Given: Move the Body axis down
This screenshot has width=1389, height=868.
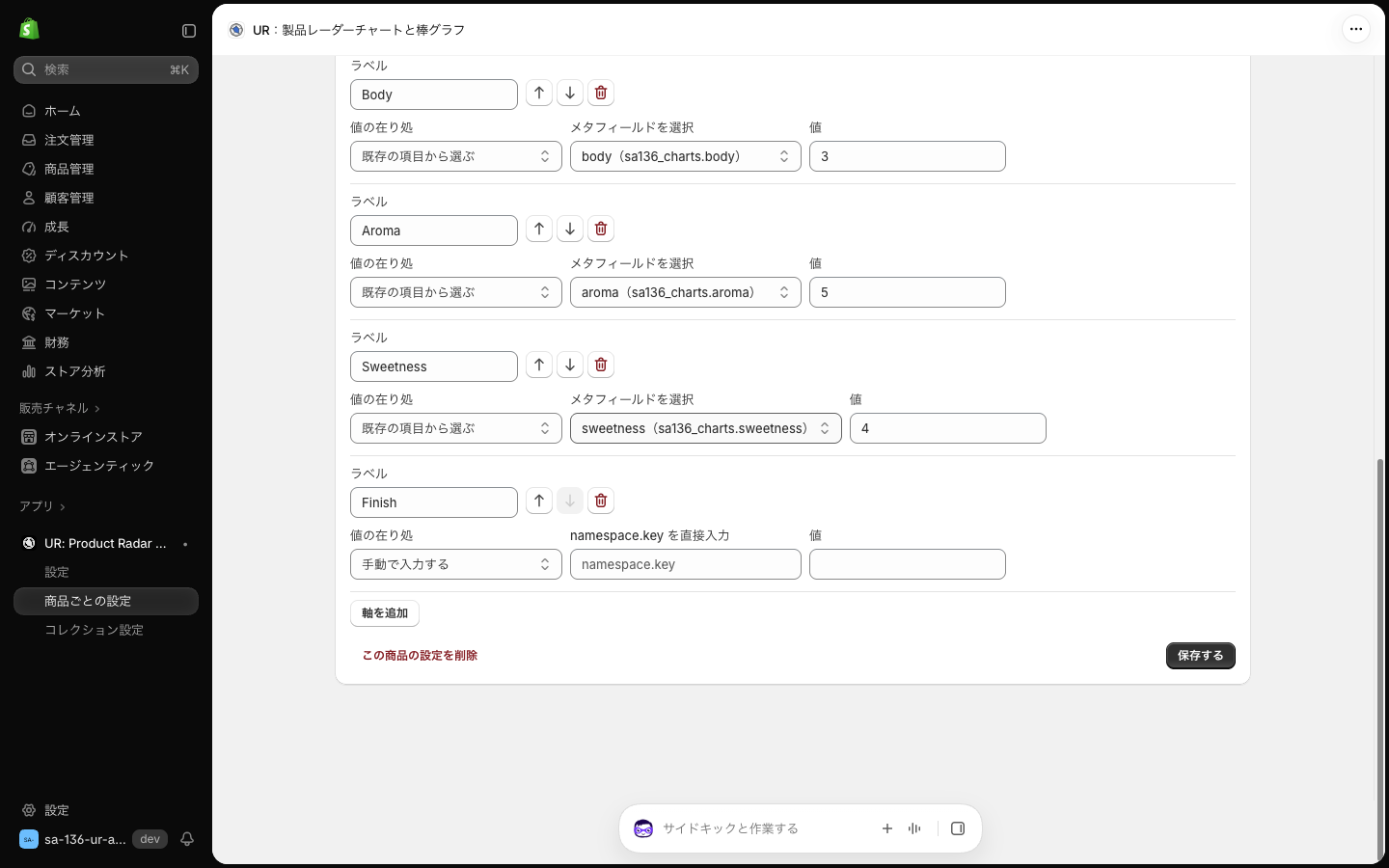Looking at the screenshot, I should point(570,93).
